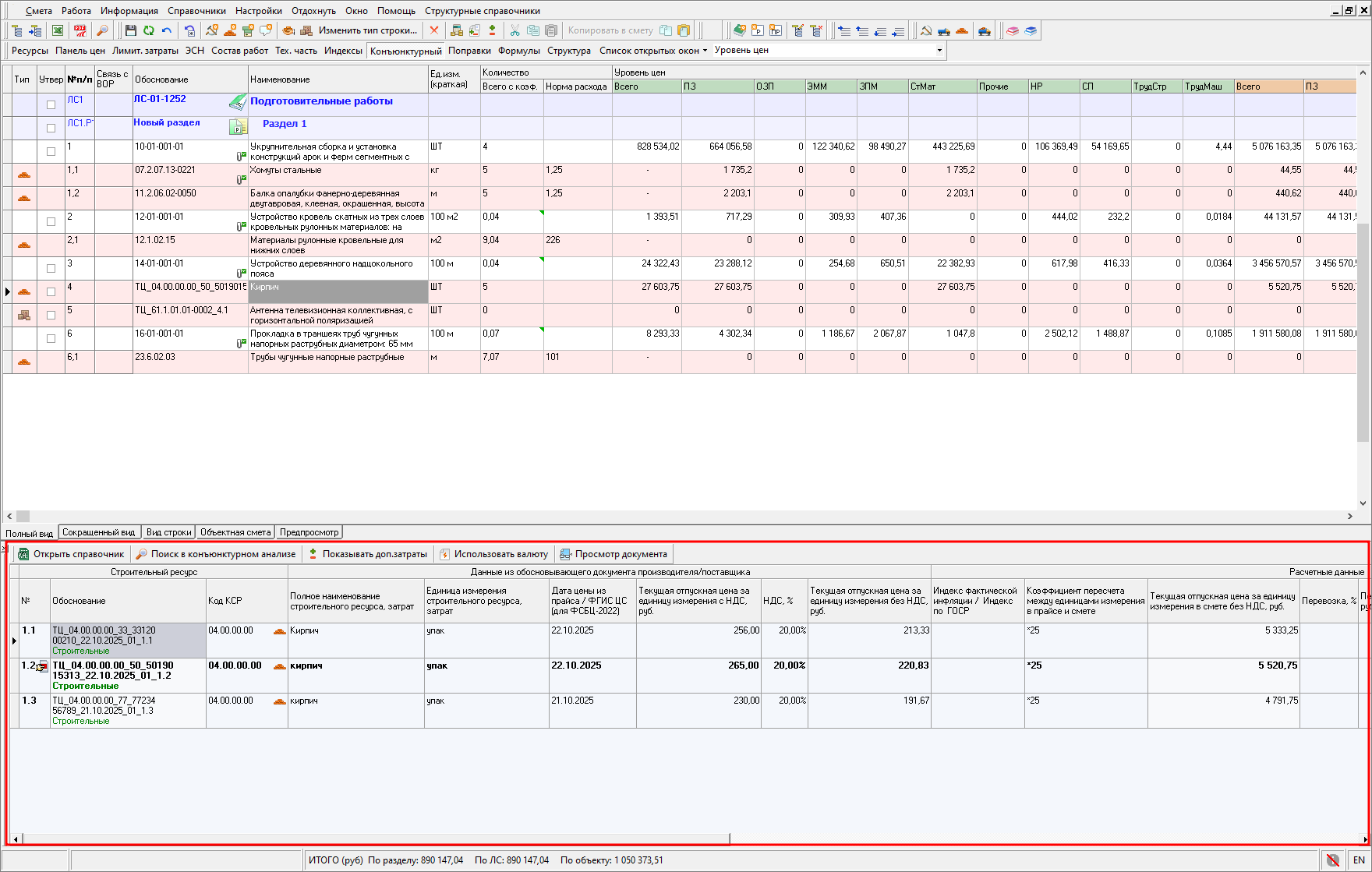Screen dimensions: 1372x872
Task: Click the Изменить тип строки dropdown button
Action: (x=368, y=30)
